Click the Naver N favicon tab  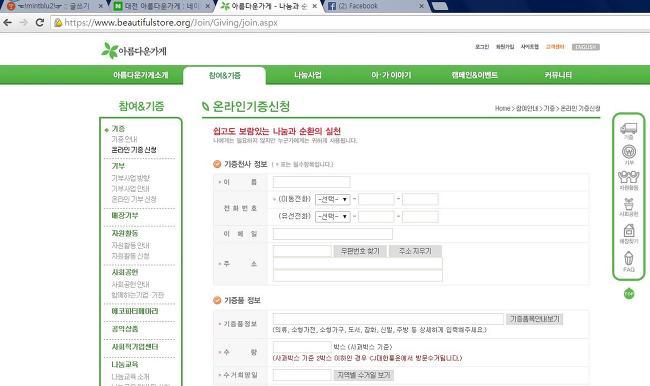(x=118, y=6)
